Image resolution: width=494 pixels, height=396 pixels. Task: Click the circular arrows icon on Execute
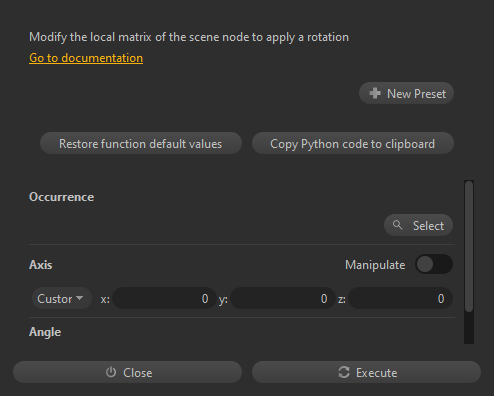(x=344, y=372)
